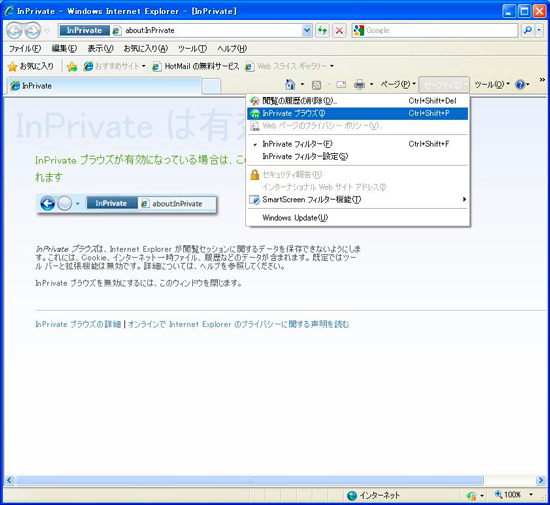
Task: Select Windows Update(U) menu item
Action: (357, 218)
